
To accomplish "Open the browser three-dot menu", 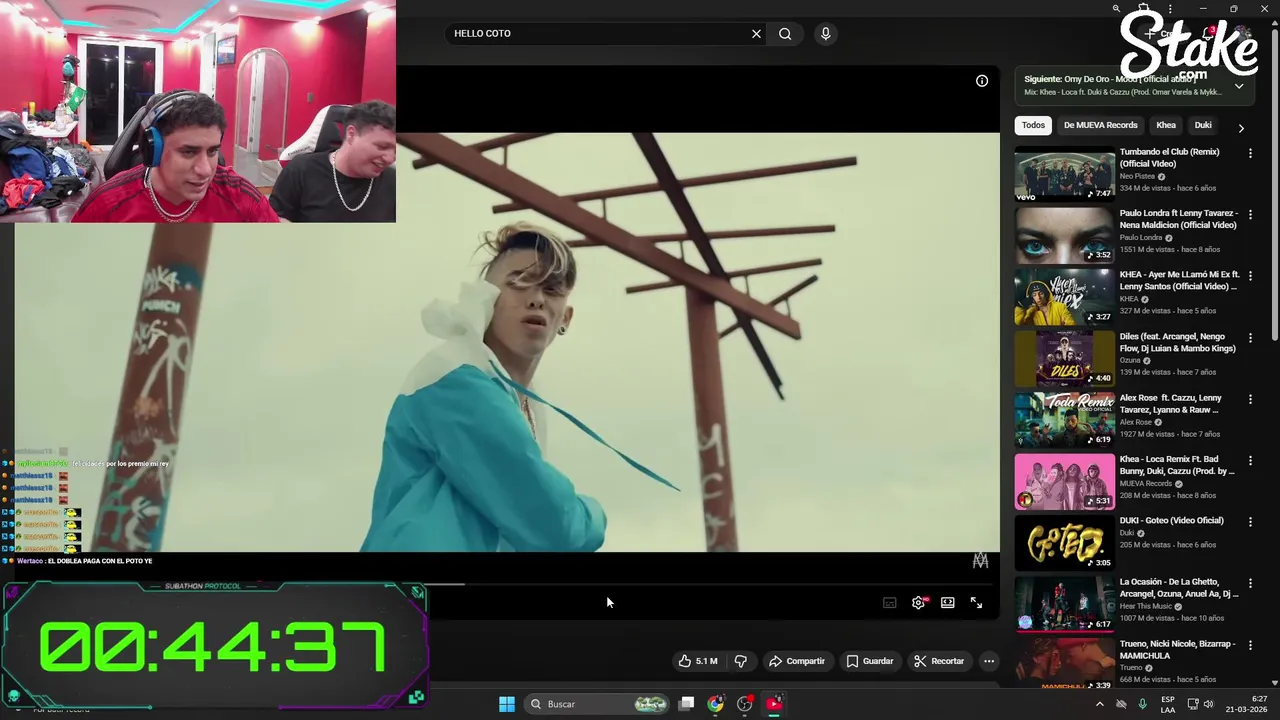I will [1170, 9].
